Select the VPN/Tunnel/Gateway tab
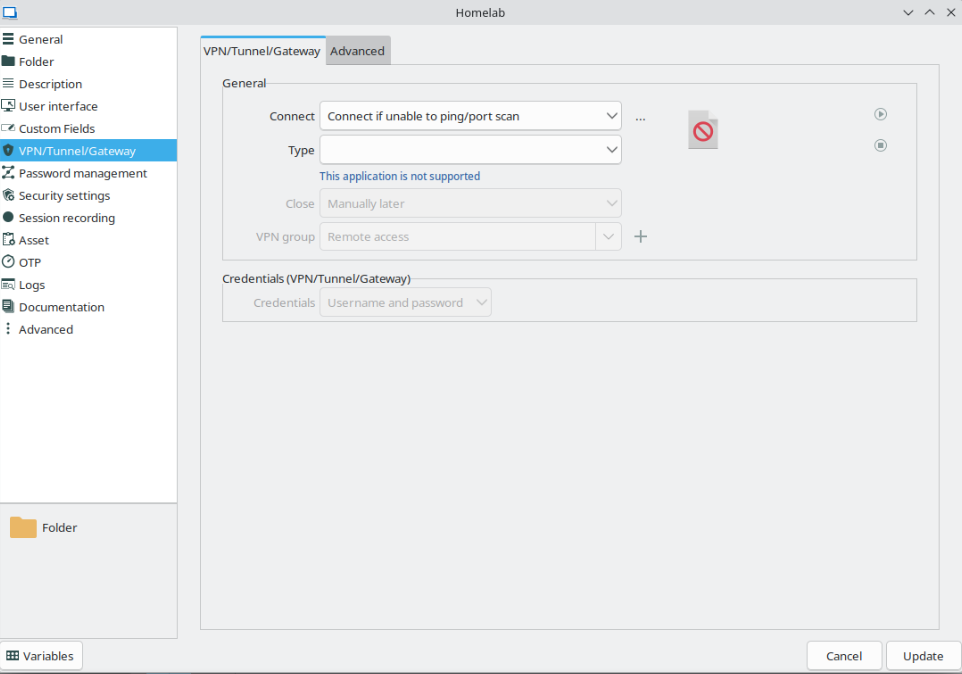962x674 pixels. tap(262, 51)
